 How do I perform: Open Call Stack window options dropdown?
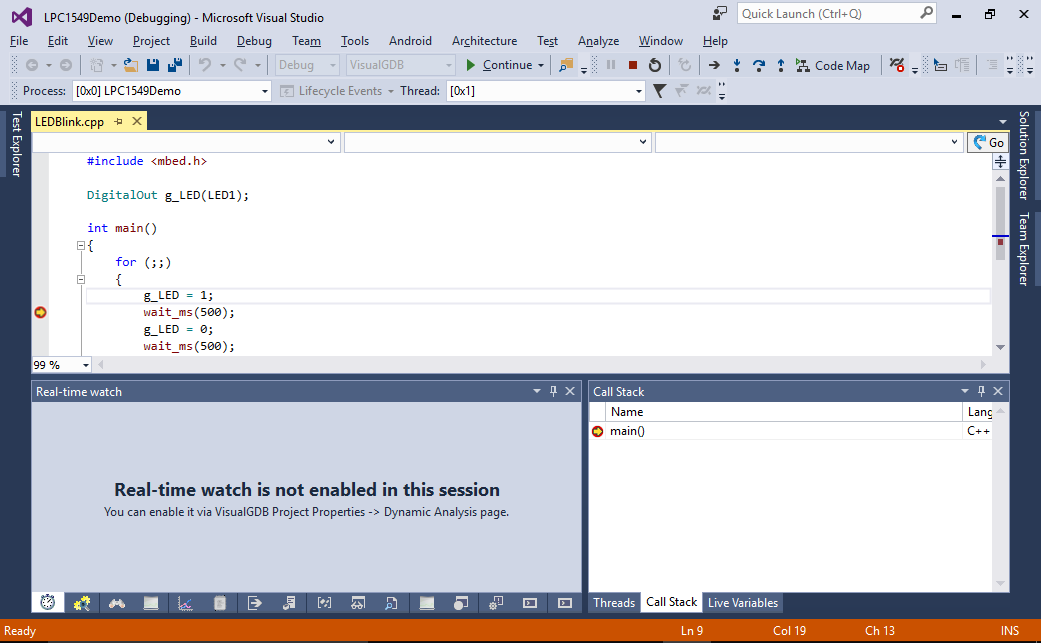pyautogui.click(x=965, y=392)
